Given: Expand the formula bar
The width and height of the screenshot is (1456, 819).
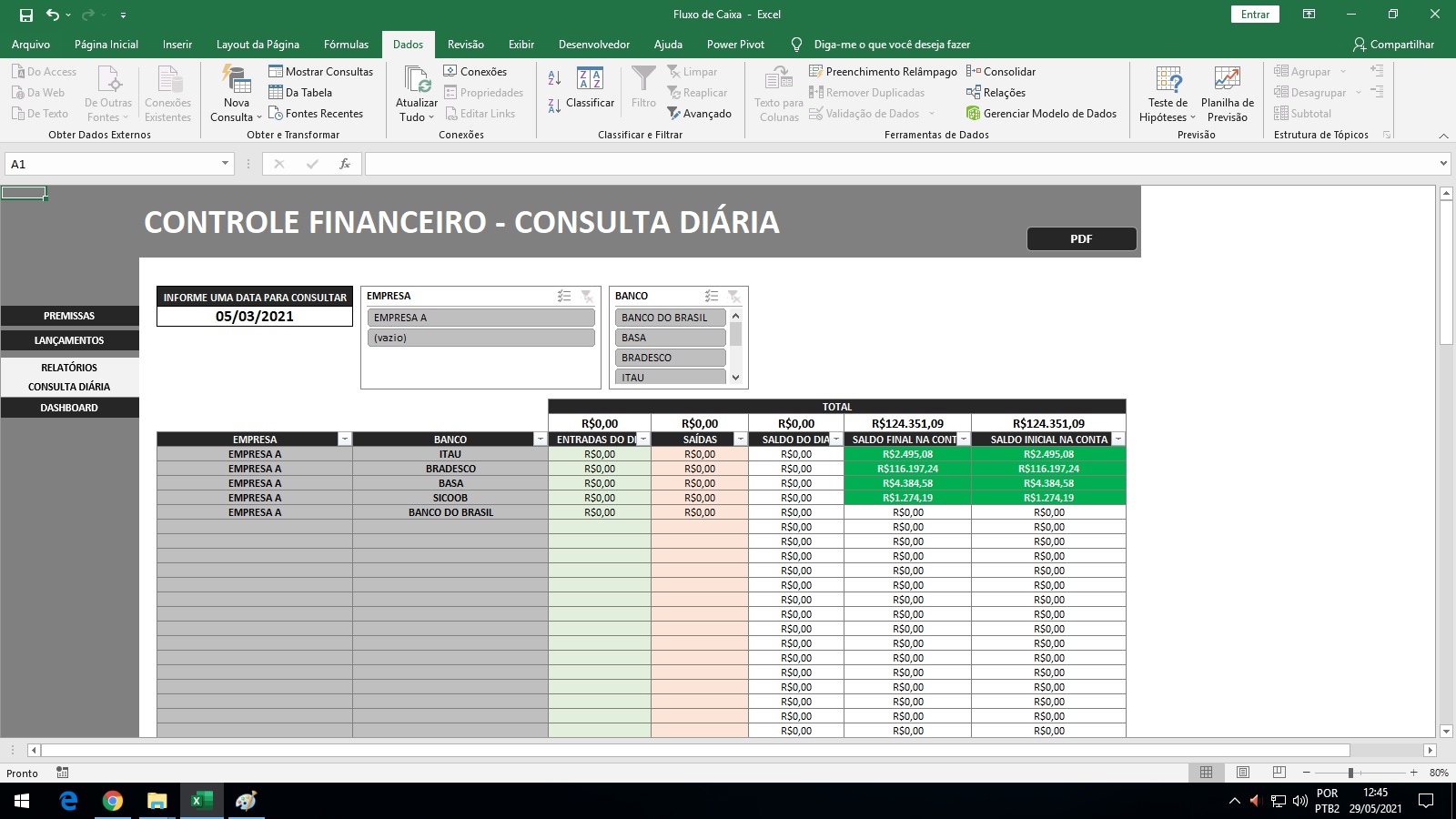Looking at the screenshot, I should [1443, 164].
